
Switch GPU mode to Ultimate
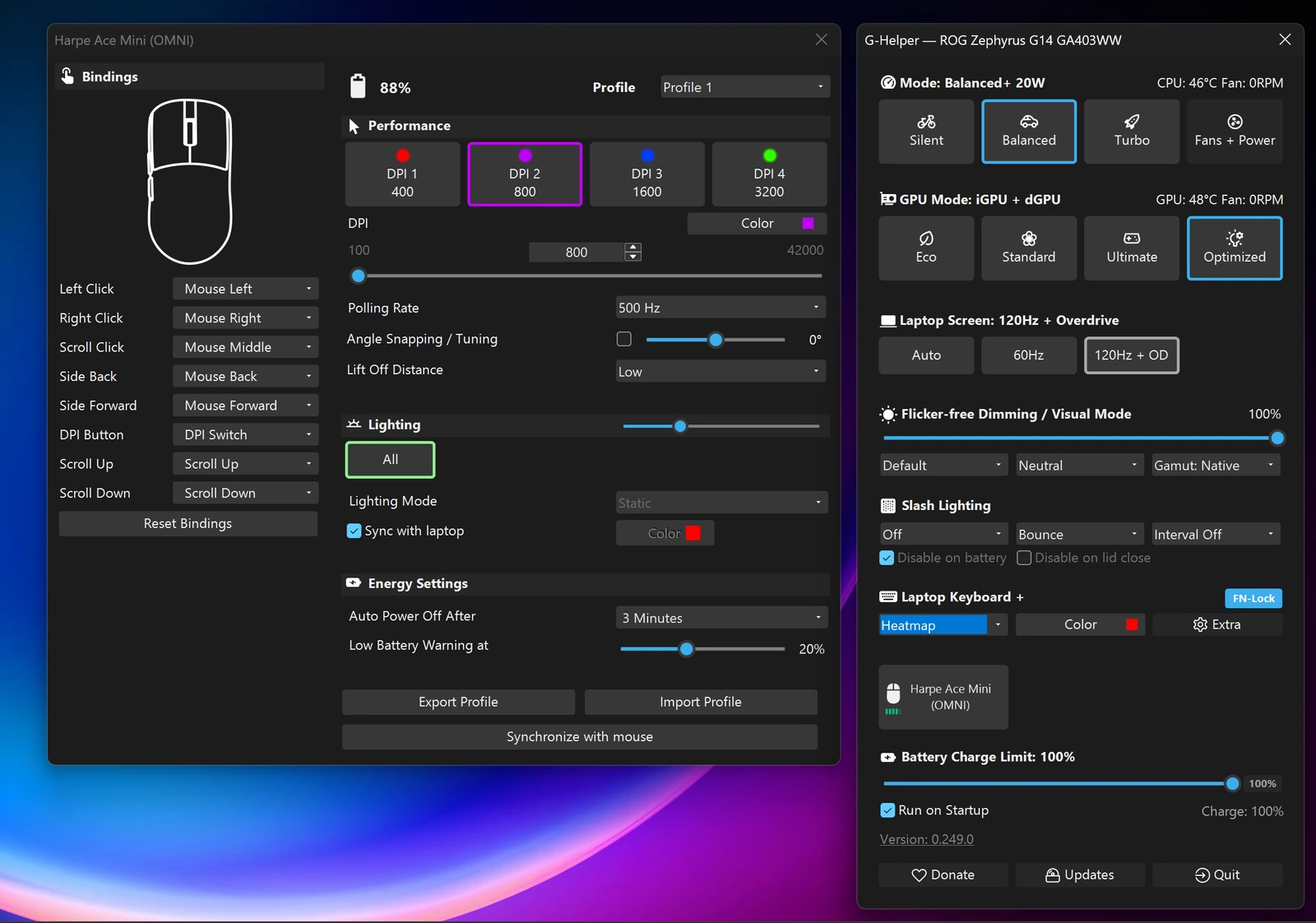coord(1132,248)
